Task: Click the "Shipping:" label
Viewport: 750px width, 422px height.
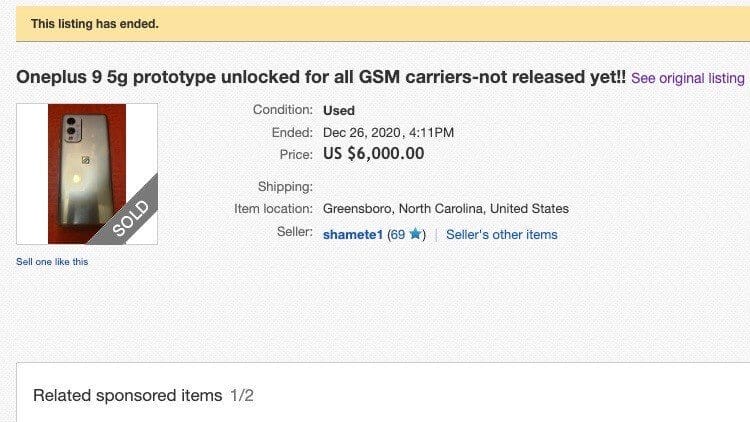Action: 285,186
